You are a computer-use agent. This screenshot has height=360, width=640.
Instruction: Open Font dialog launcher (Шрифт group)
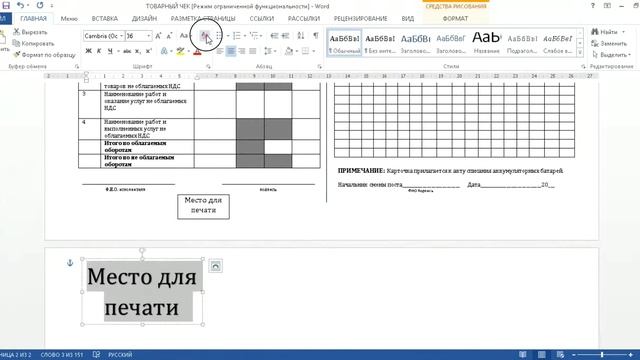pos(208,66)
